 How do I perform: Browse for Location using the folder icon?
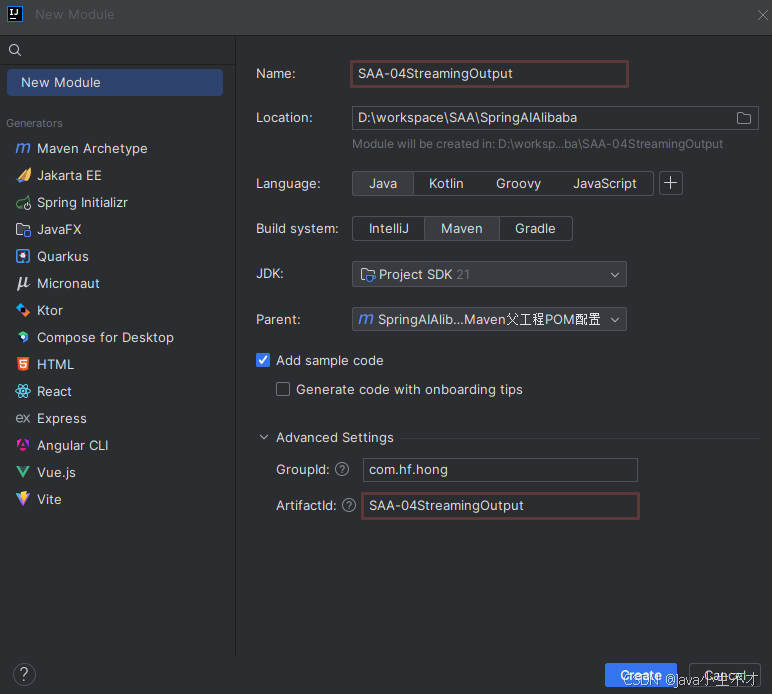click(743, 118)
